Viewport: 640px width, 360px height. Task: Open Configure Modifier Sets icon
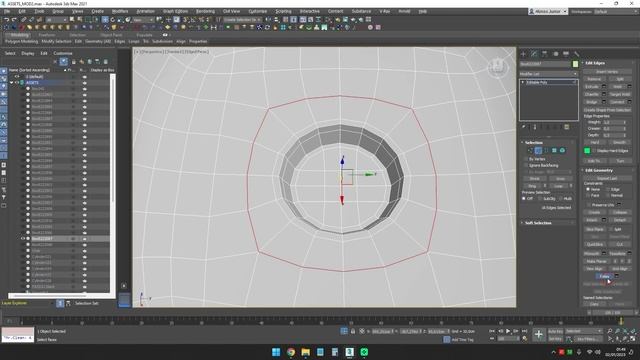[x=567, y=127]
